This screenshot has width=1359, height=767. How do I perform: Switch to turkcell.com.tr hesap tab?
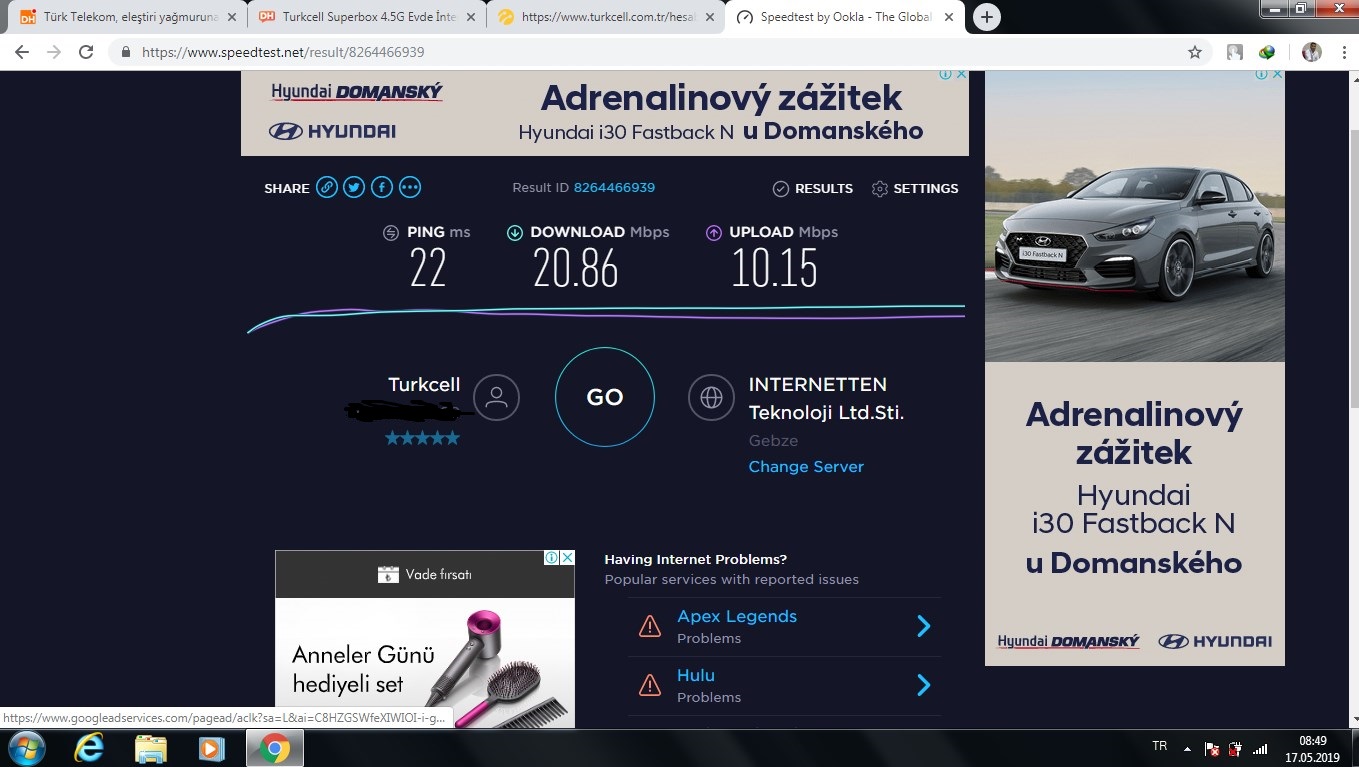605,17
